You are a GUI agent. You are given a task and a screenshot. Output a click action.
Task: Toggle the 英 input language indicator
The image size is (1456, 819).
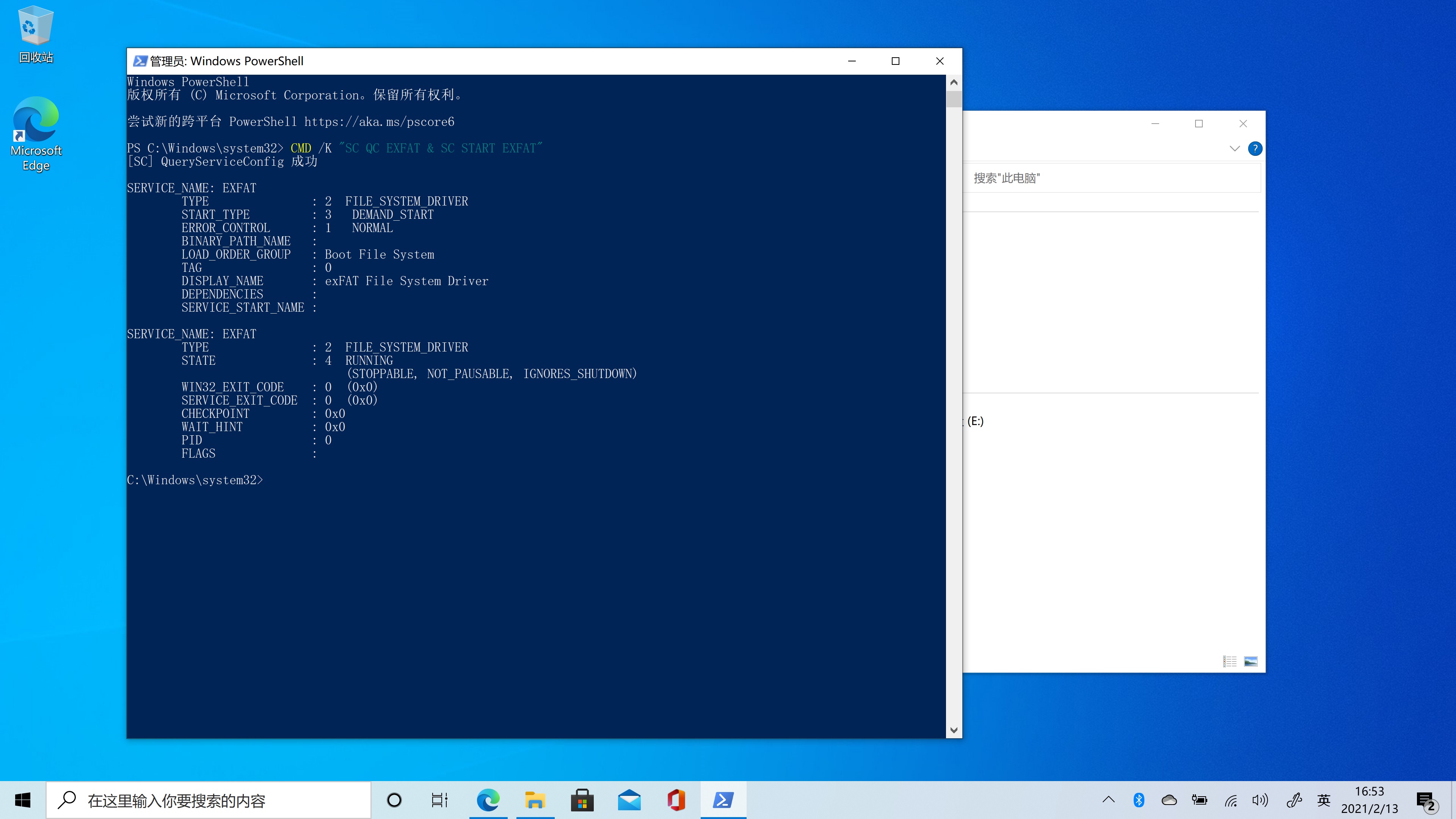pyautogui.click(x=1324, y=800)
